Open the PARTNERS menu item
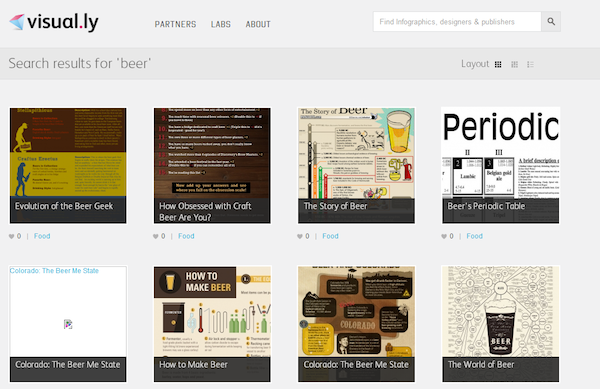This screenshot has height=389, width=600. pos(175,24)
